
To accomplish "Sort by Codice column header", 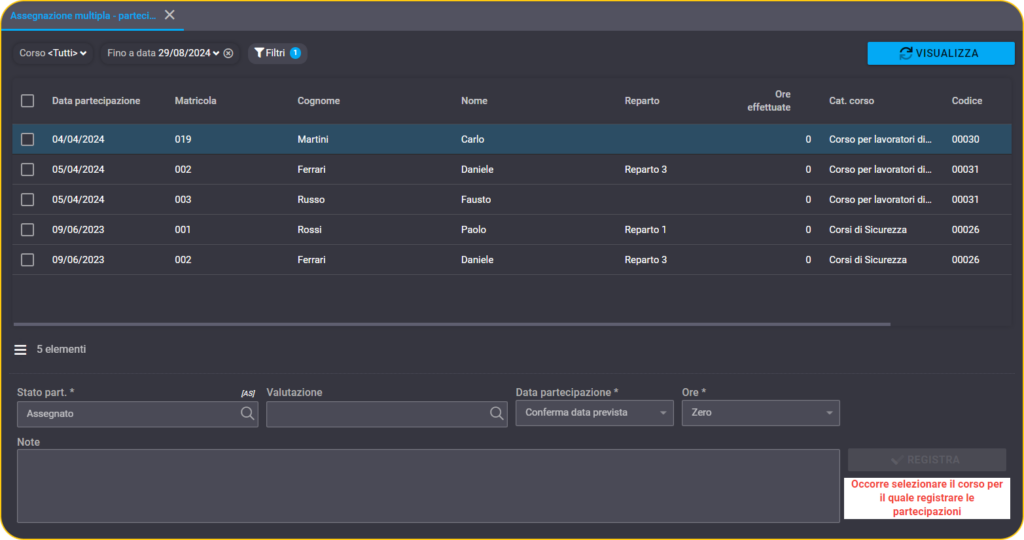I will tap(967, 101).
